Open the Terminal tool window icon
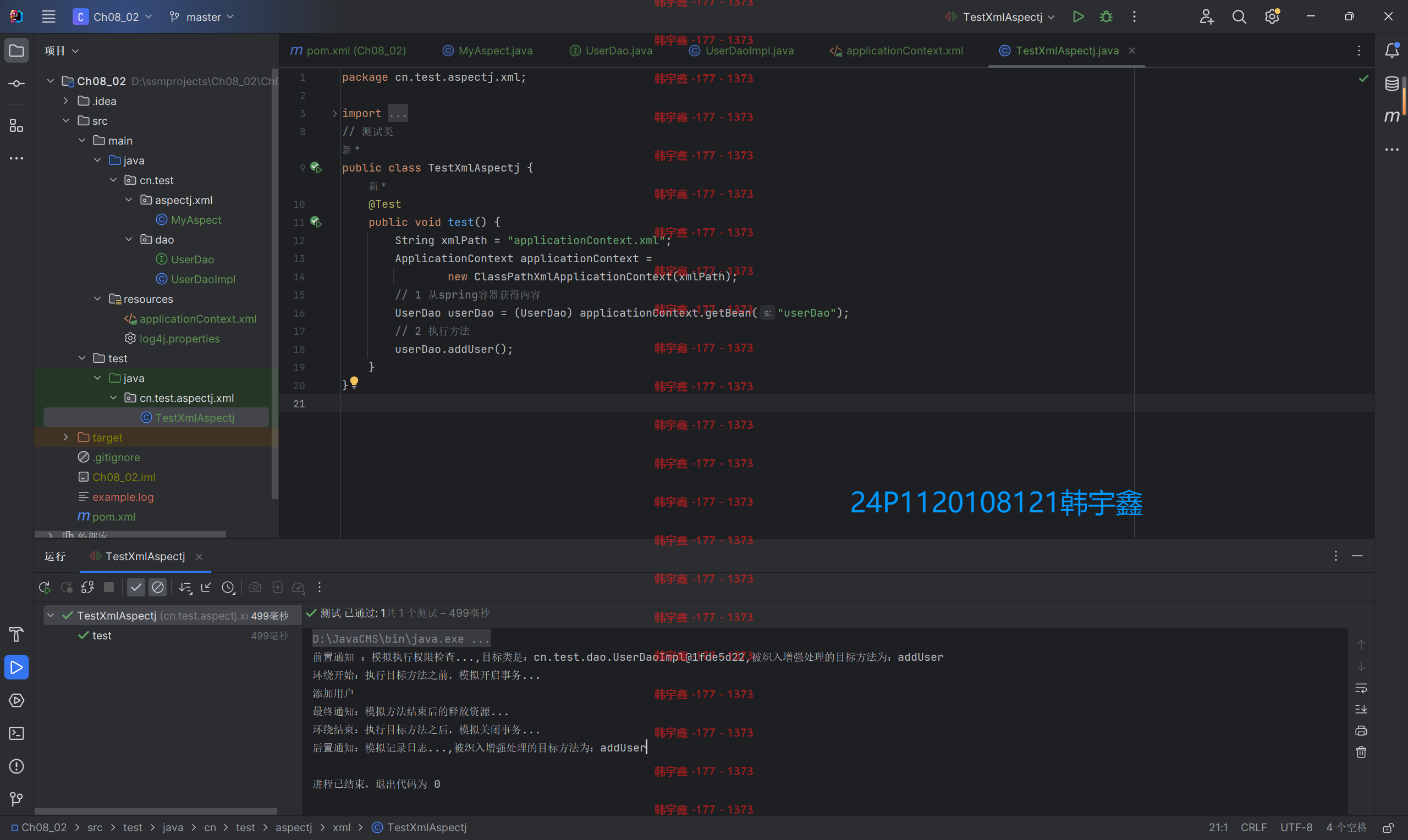This screenshot has width=1408, height=840. [16, 733]
